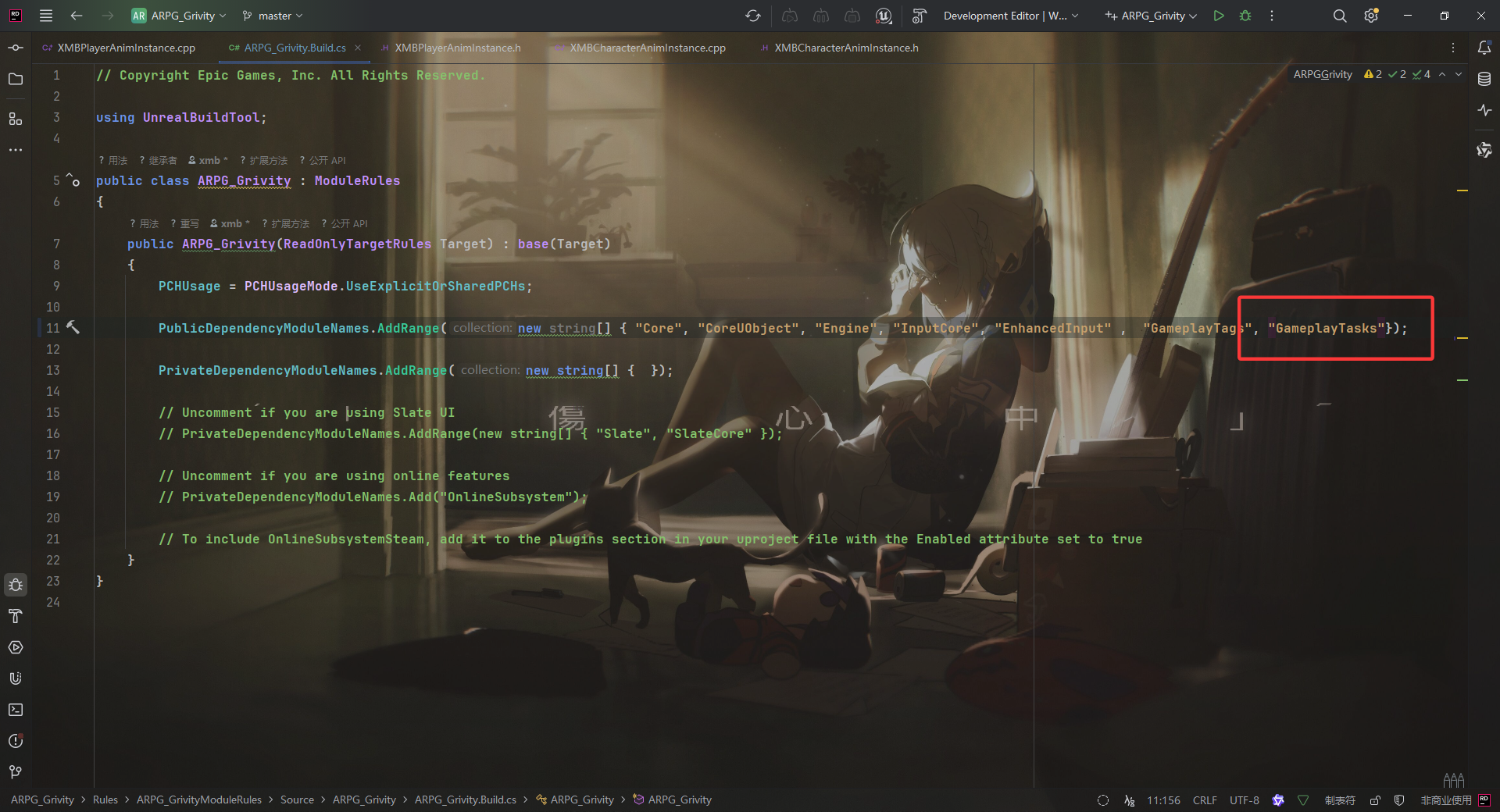Viewport: 1500px width, 812px height.
Task: Click the 重写 code lens above constructor
Action: pyautogui.click(x=185, y=223)
